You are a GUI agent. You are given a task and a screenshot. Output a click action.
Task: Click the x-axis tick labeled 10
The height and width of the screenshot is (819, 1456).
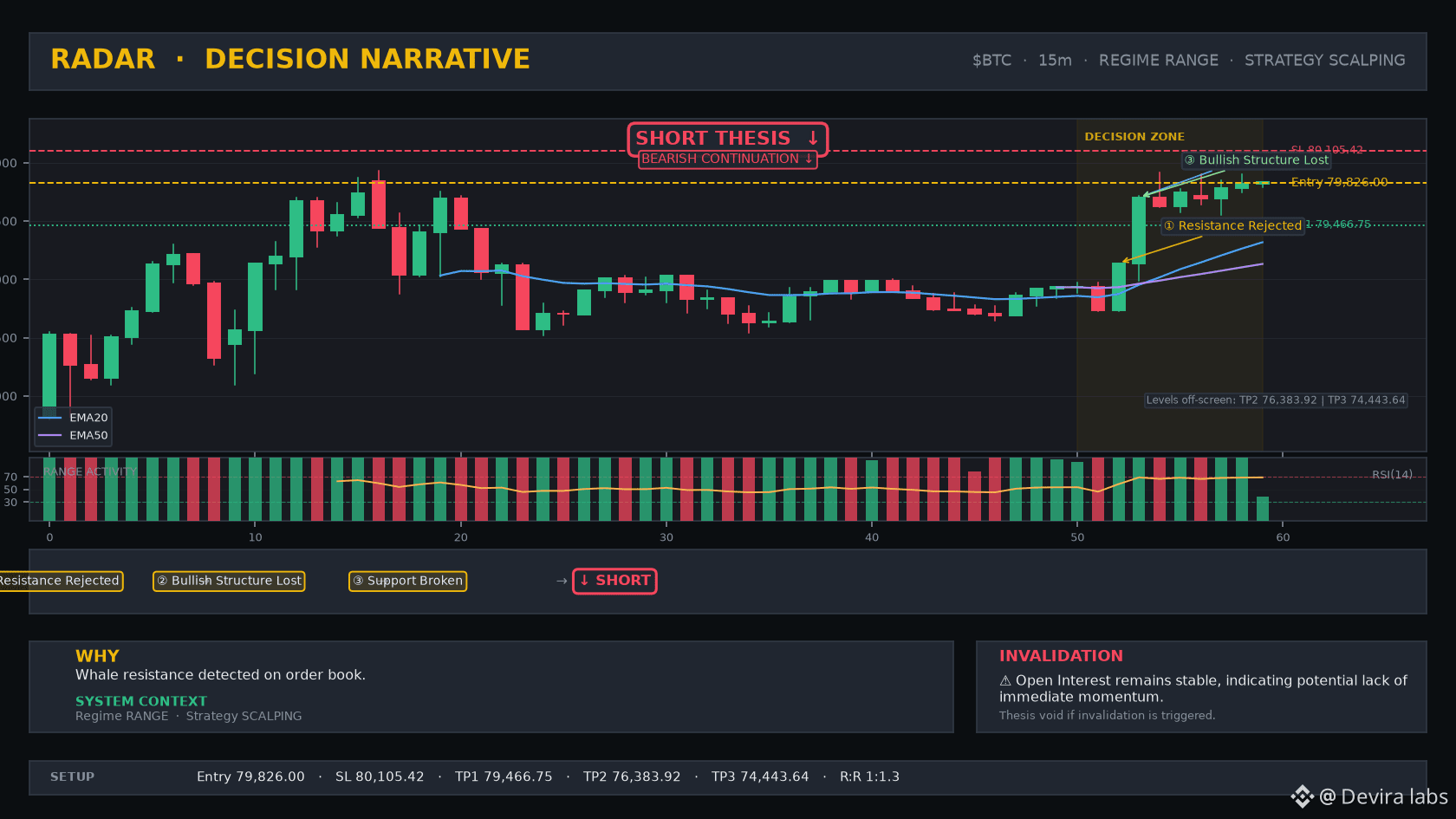pos(255,537)
